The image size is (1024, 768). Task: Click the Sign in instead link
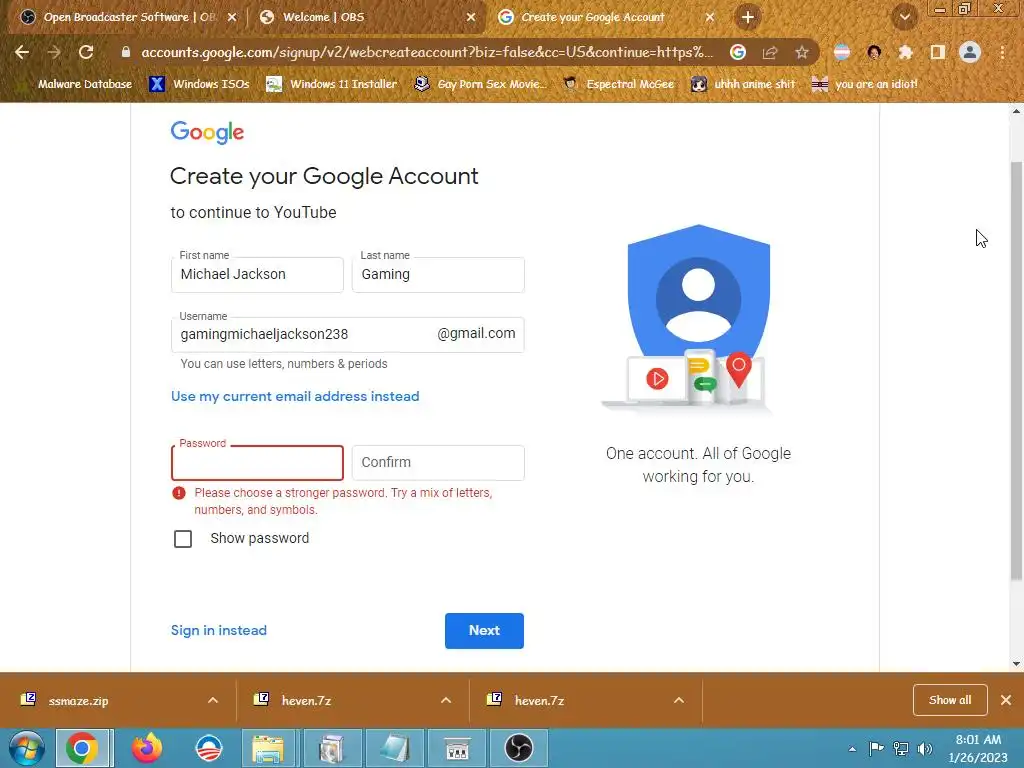219,630
